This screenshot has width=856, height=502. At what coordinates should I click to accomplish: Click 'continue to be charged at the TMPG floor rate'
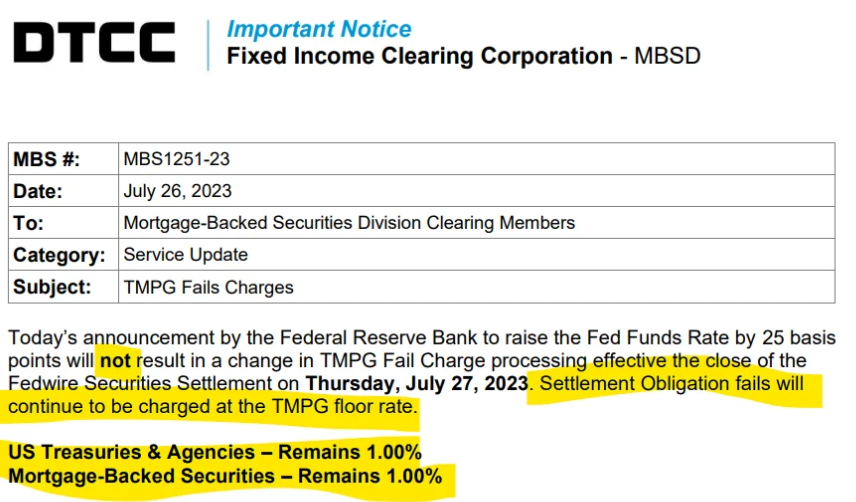click(x=211, y=407)
